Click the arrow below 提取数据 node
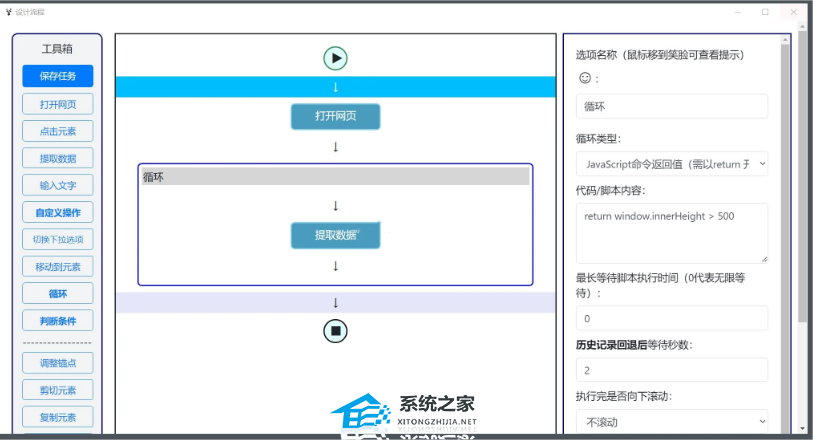The height and width of the screenshot is (440, 813). tap(335, 266)
